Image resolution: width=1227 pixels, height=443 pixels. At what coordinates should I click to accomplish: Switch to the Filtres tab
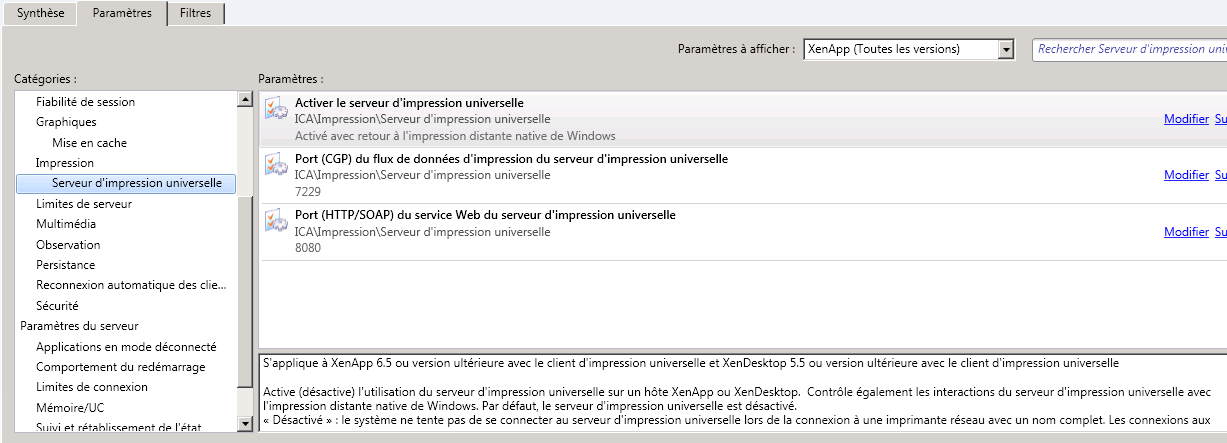point(195,13)
